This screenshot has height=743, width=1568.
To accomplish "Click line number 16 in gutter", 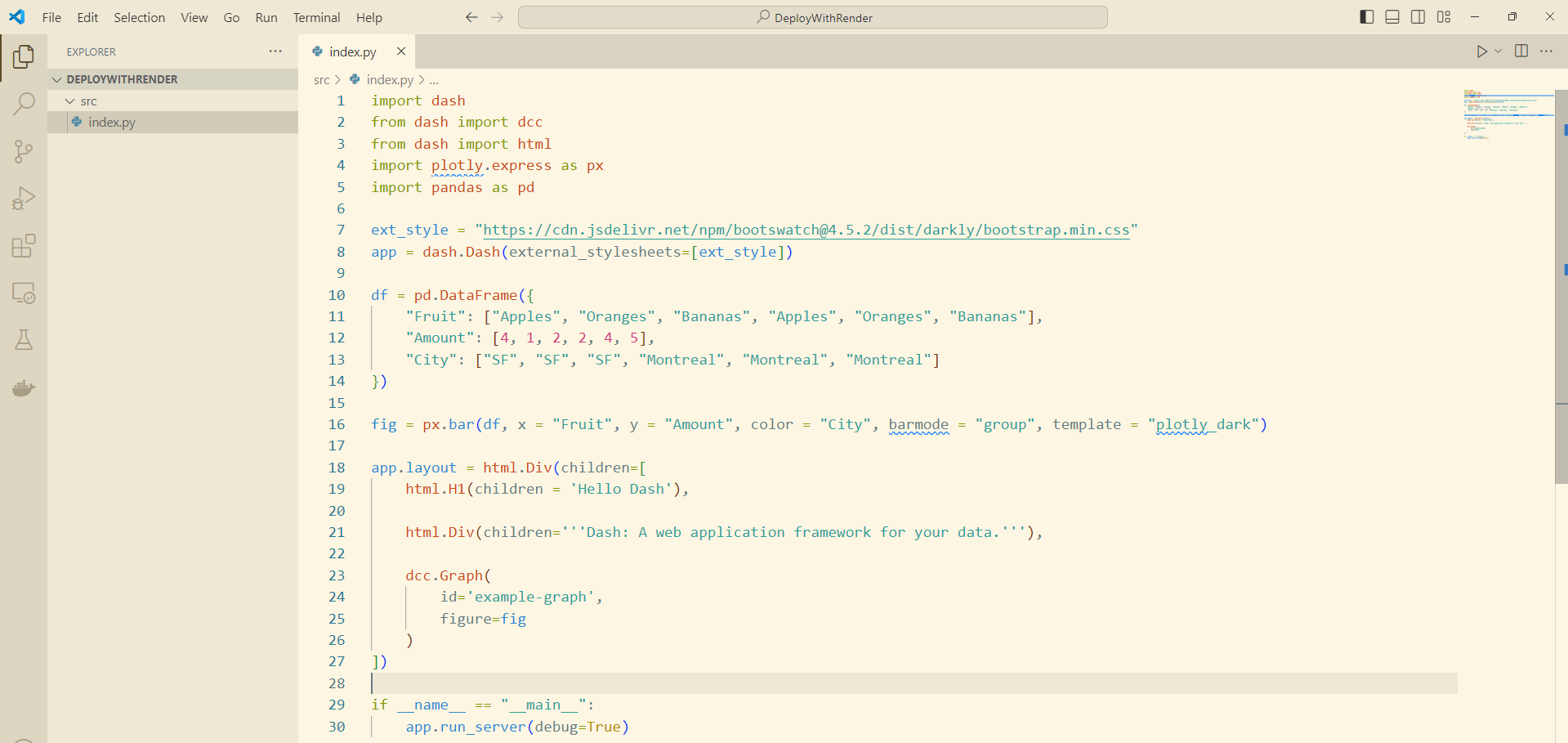I will 337,424.
